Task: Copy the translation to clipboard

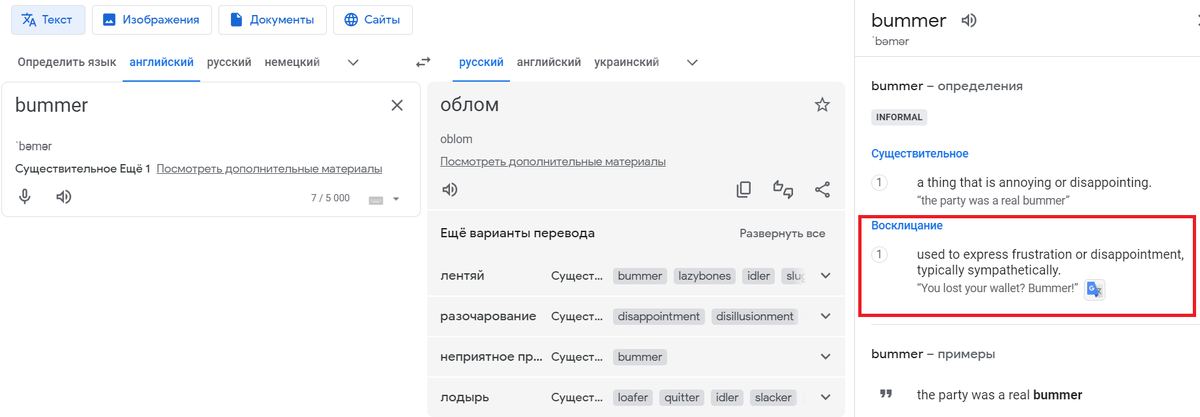Action: (743, 189)
